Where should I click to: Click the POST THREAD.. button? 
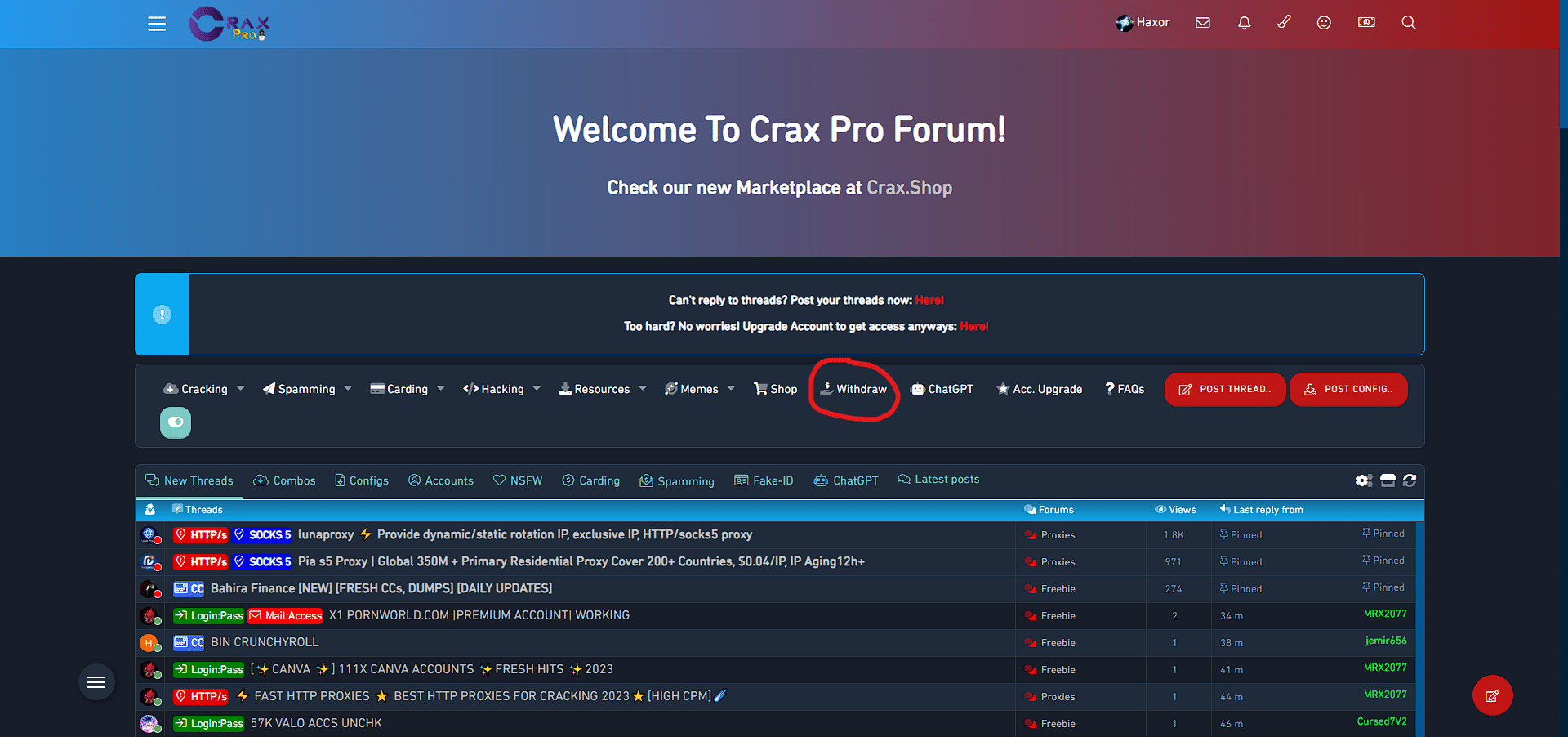coord(1225,390)
